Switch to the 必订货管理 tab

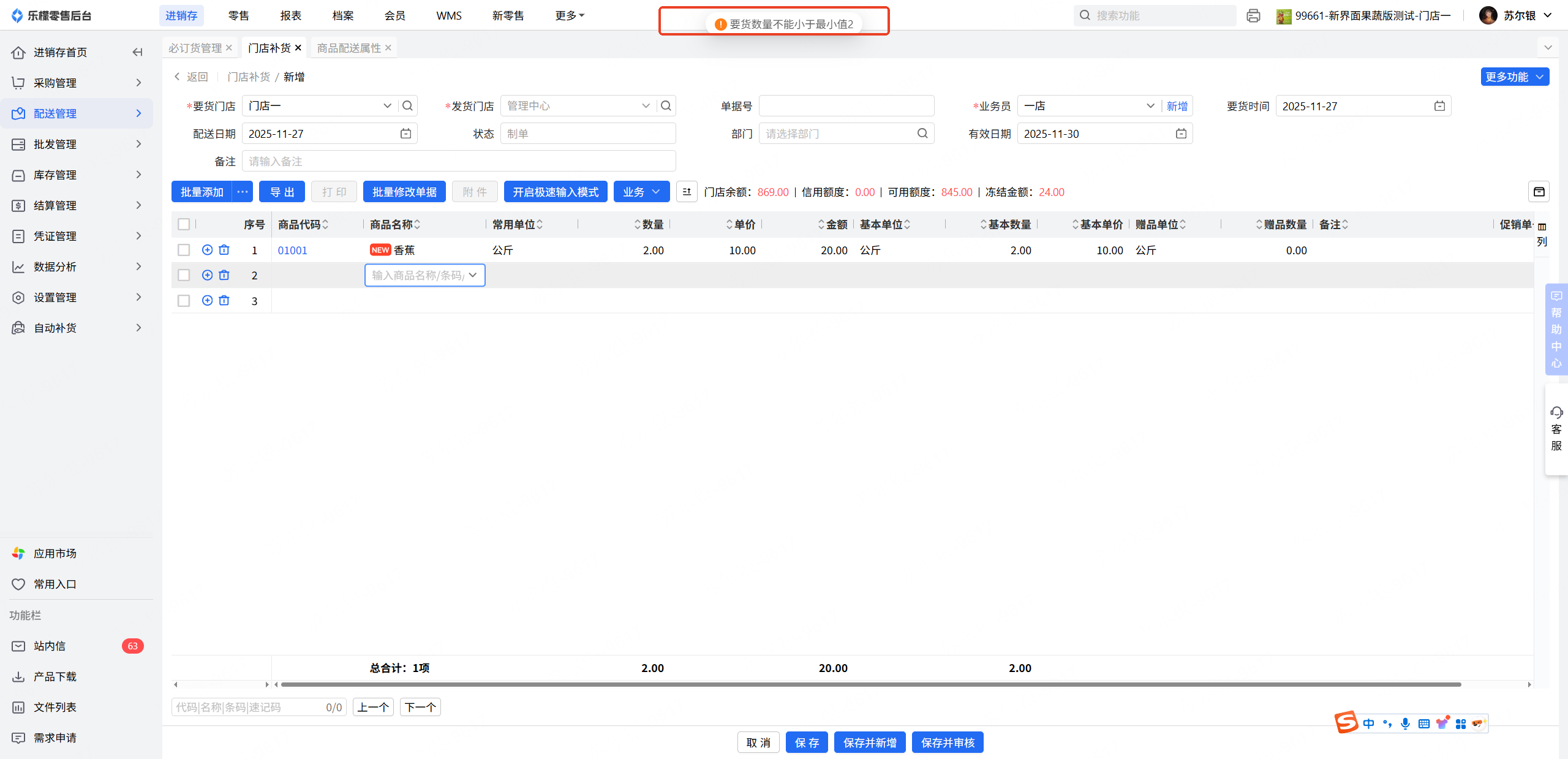(x=195, y=48)
